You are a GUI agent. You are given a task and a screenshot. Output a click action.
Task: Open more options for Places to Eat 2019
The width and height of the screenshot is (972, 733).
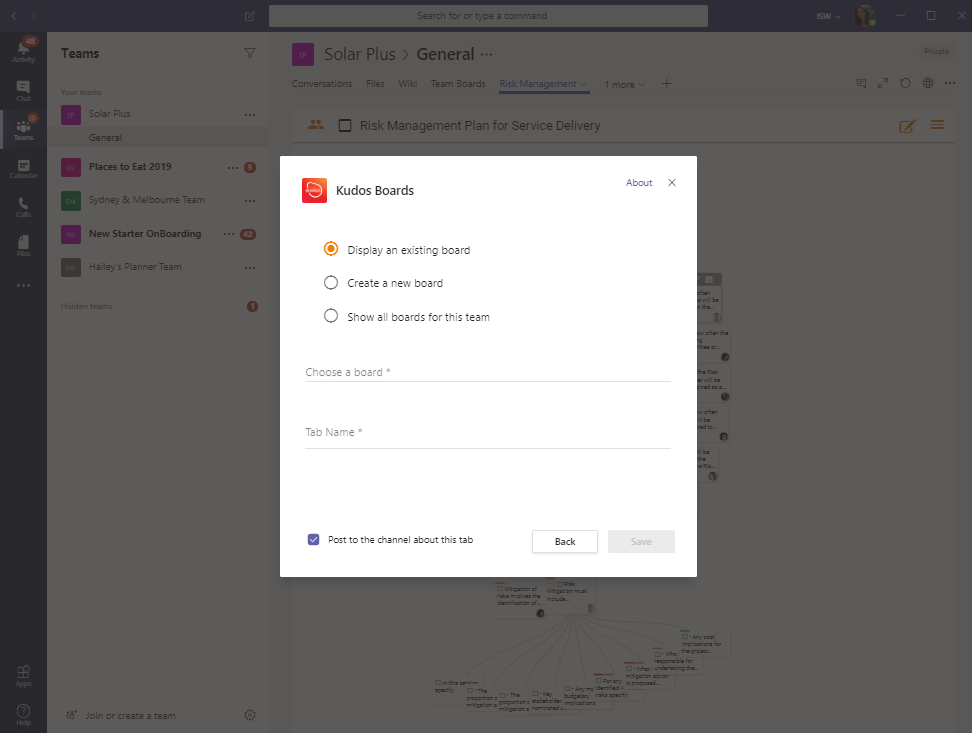(x=232, y=167)
